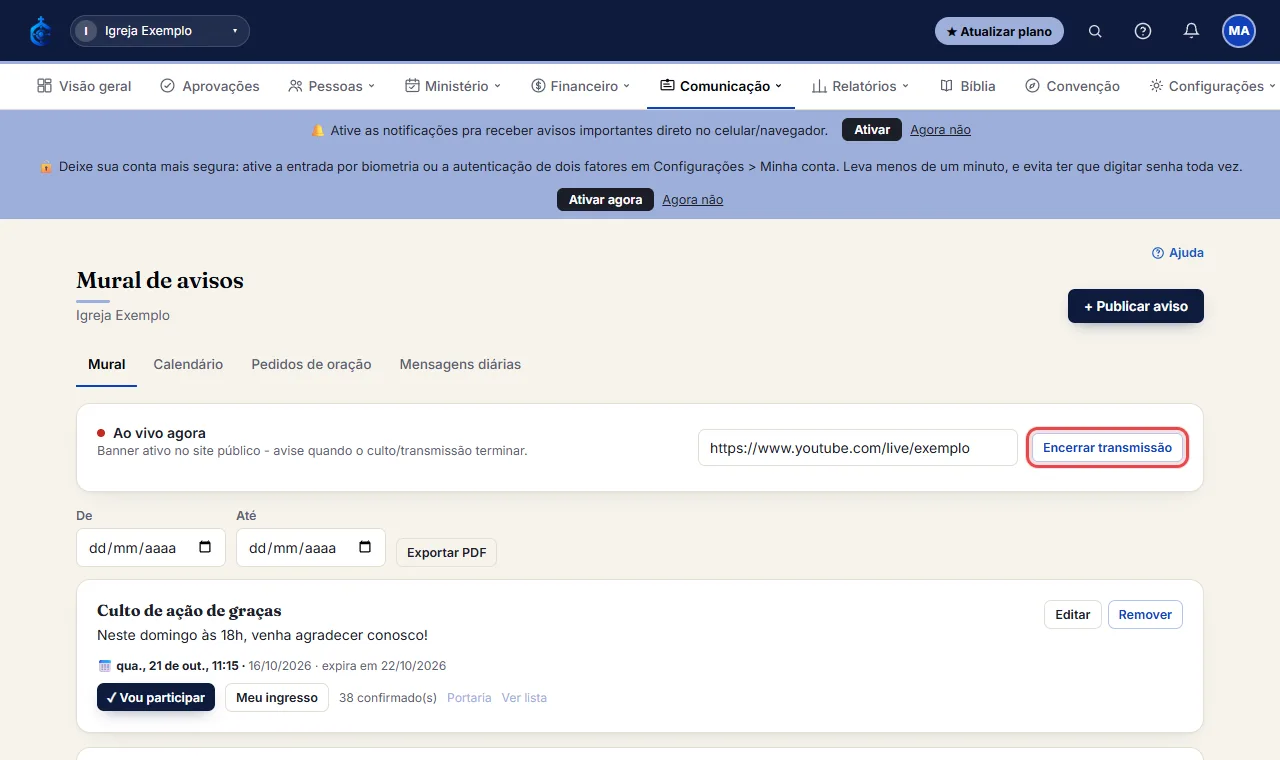Expand the Configurações menu
1280x760 pixels.
pos(1213,86)
